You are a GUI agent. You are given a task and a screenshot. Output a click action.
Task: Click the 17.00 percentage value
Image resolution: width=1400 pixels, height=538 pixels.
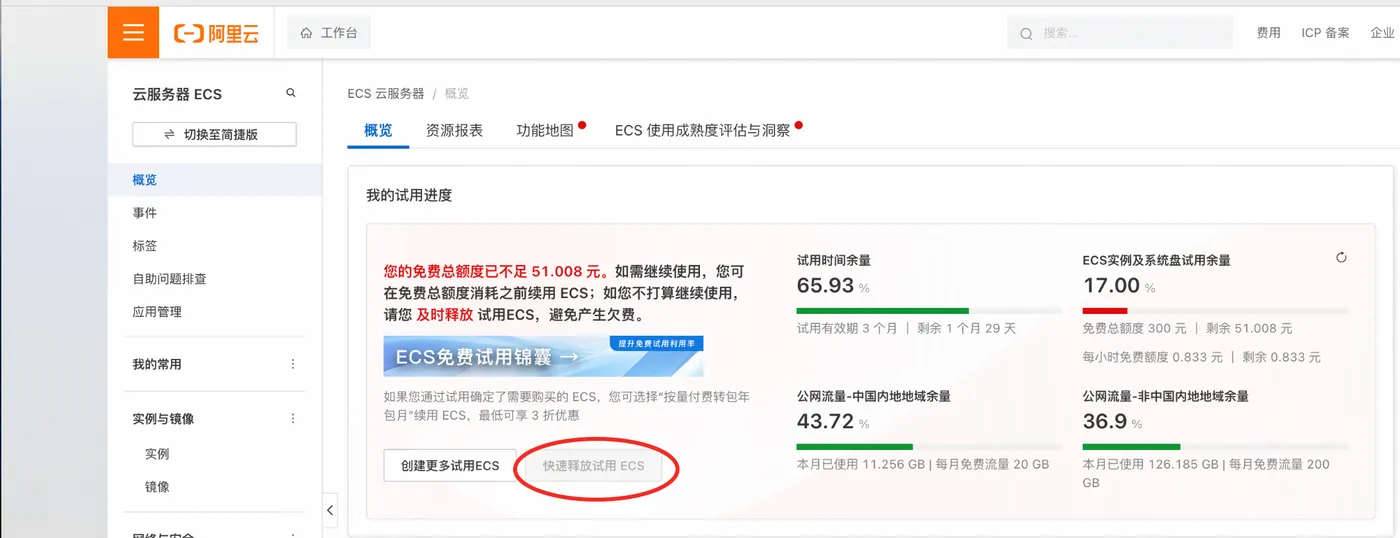(x=1111, y=285)
